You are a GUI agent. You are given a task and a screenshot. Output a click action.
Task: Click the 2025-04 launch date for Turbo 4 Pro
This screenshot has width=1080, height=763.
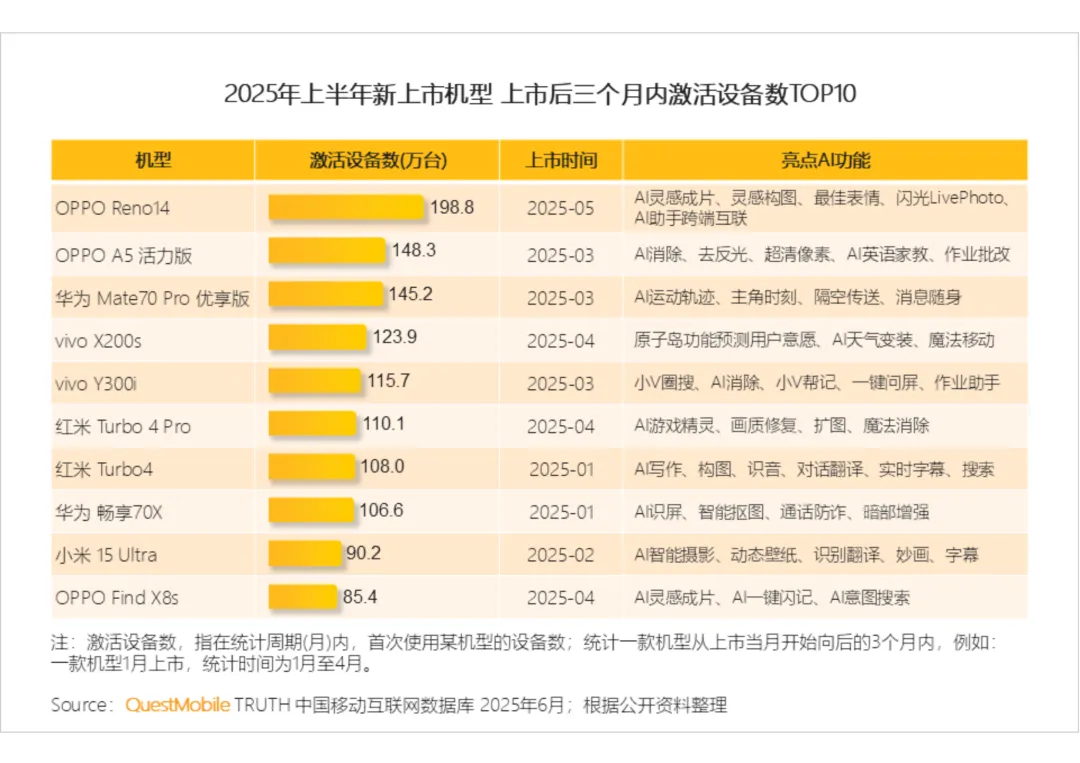pos(561,426)
